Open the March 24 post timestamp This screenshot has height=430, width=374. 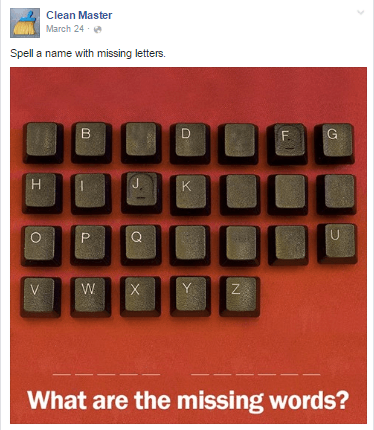click(65, 29)
